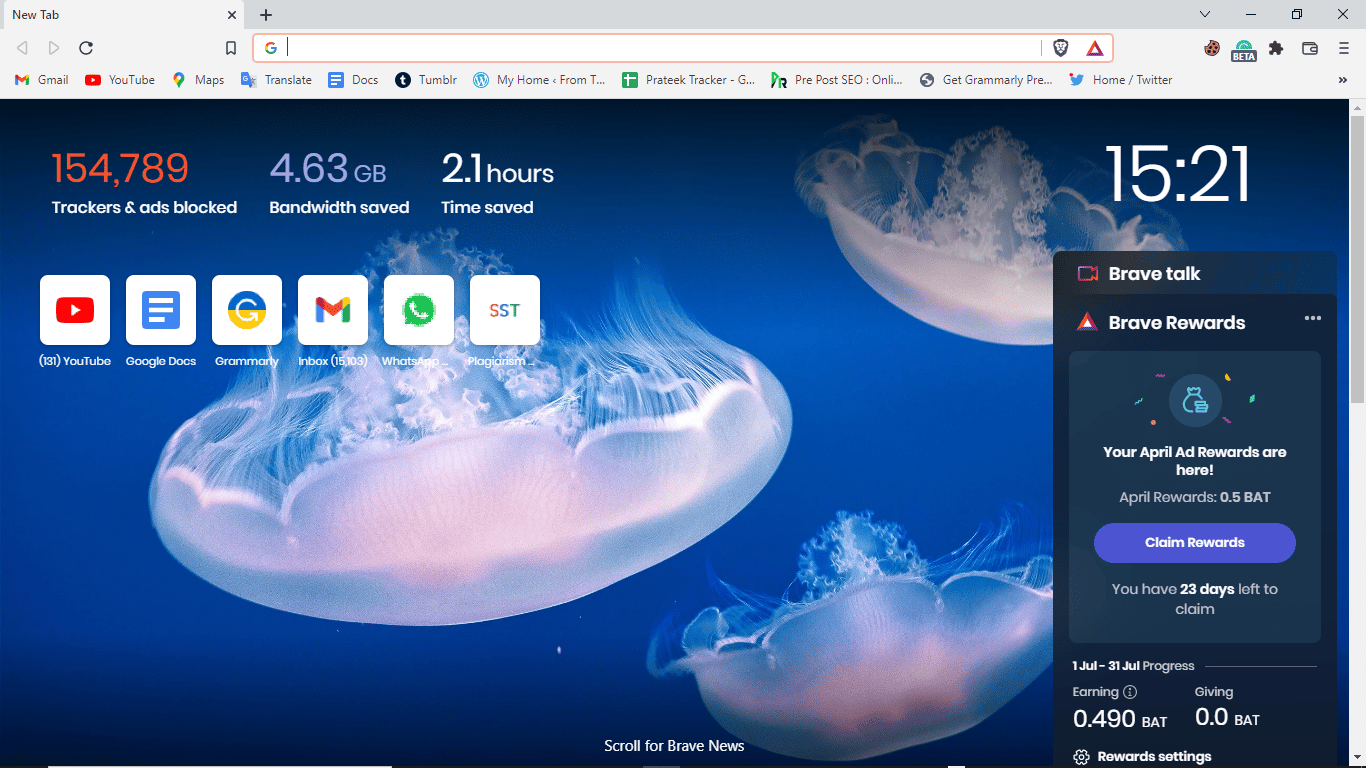
Task: Open the WhatsApp top site tile
Action: pyautogui.click(x=419, y=310)
